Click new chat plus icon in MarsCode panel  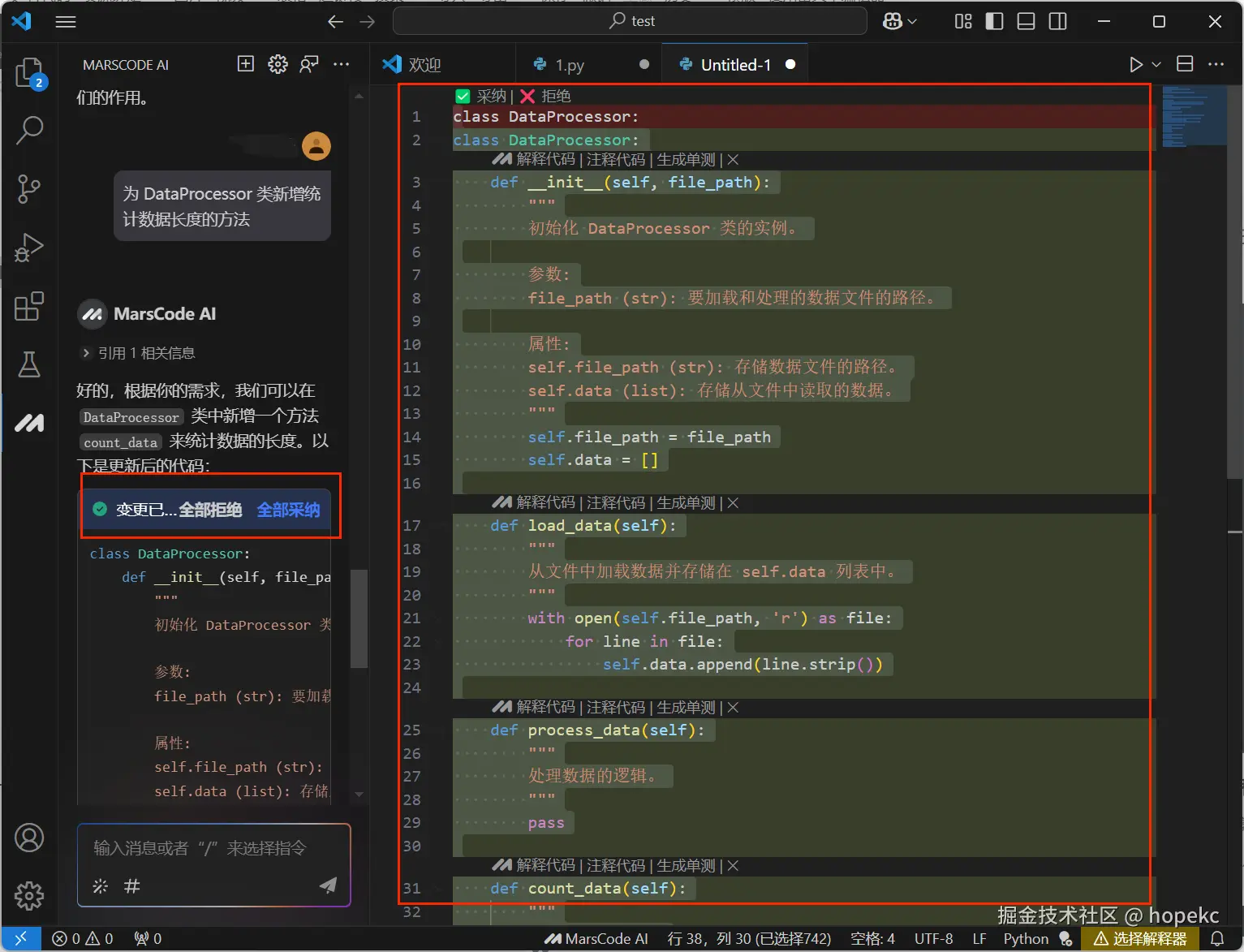pos(245,64)
